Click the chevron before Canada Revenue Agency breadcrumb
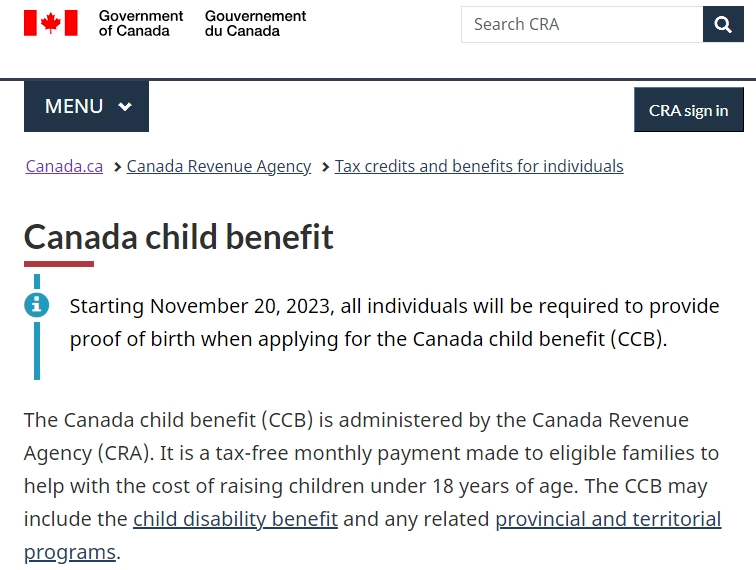 (x=117, y=167)
